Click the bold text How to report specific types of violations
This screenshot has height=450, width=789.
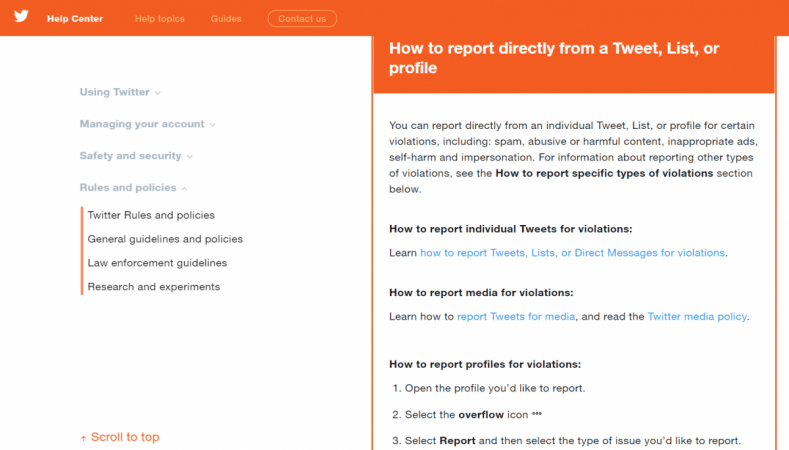(x=604, y=173)
